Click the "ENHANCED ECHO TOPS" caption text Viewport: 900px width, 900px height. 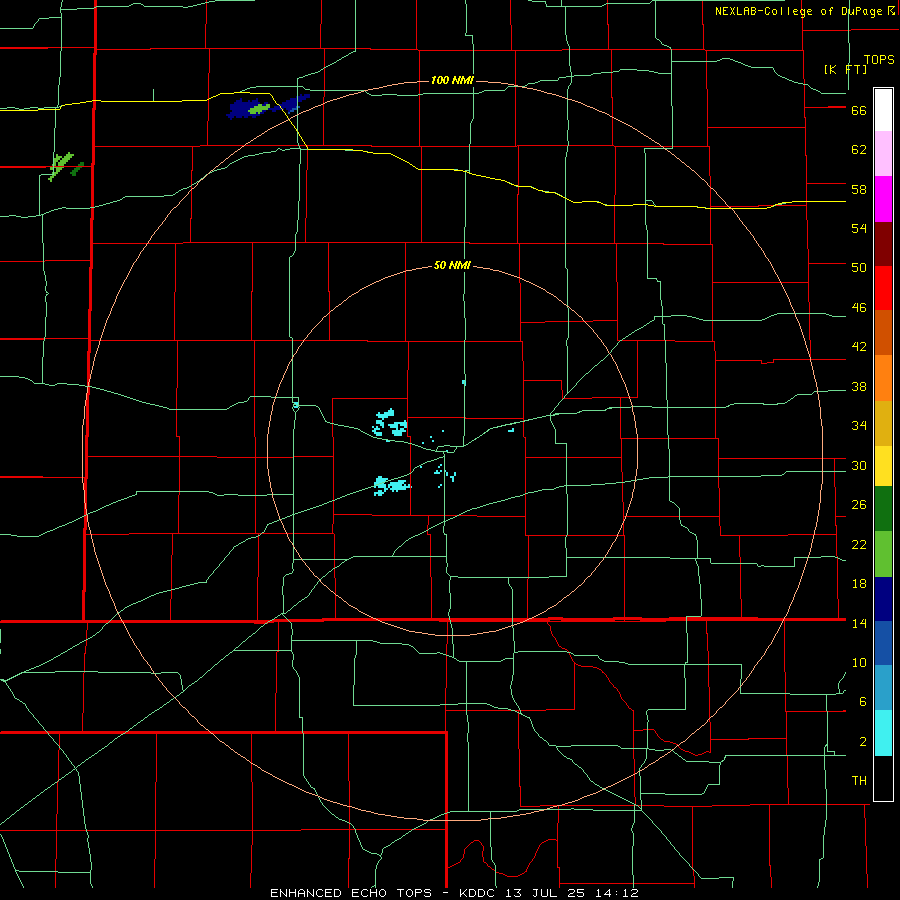351,893
